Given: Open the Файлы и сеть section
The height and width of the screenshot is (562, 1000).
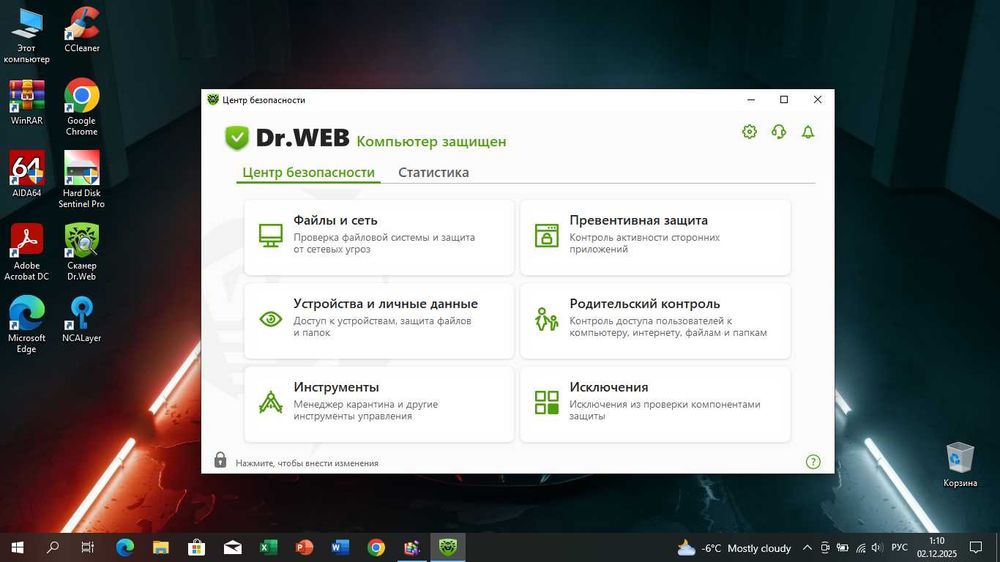Looking at the screenshot, I should click(379, 237).
